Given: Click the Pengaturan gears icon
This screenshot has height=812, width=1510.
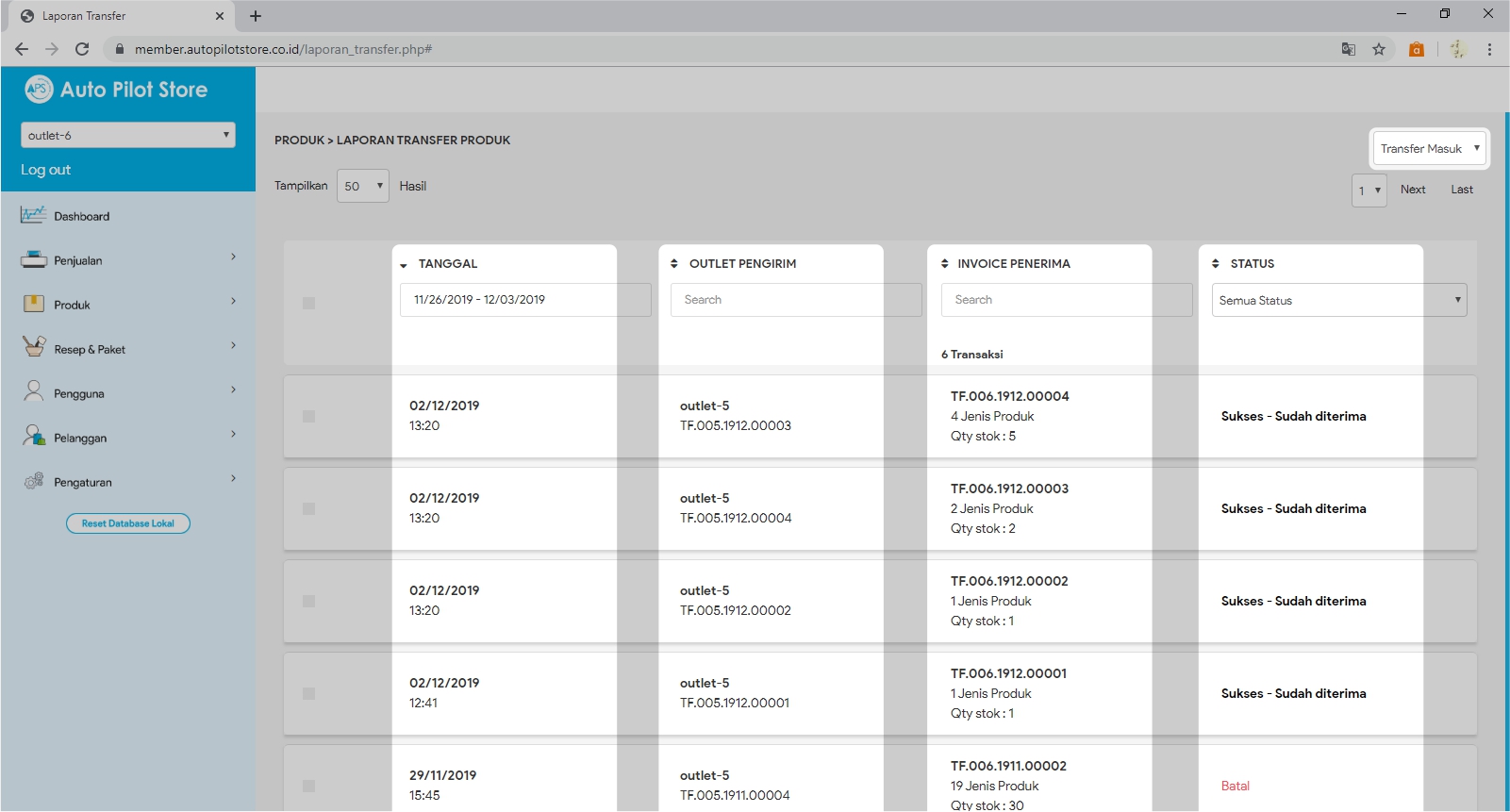Looking at the screenshot, I should click(x=33, y=481).
